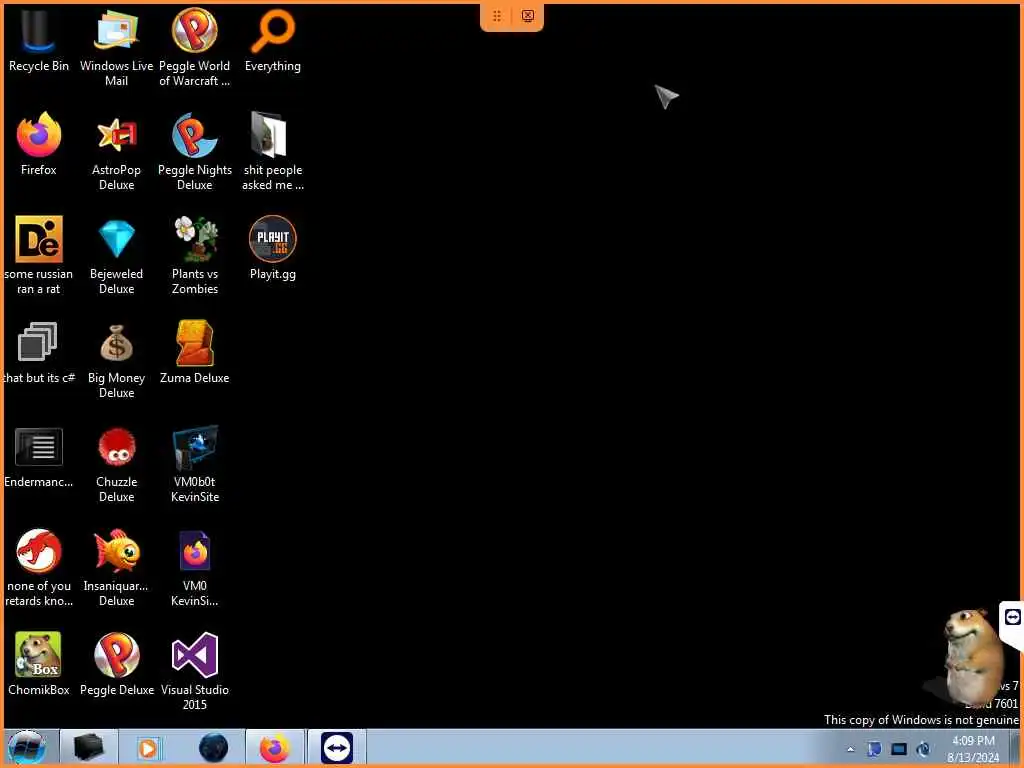The width and height of the screenshot is (1024, 768).
Task: Launch Windows Live Mail shortcut
Action: 116,48
